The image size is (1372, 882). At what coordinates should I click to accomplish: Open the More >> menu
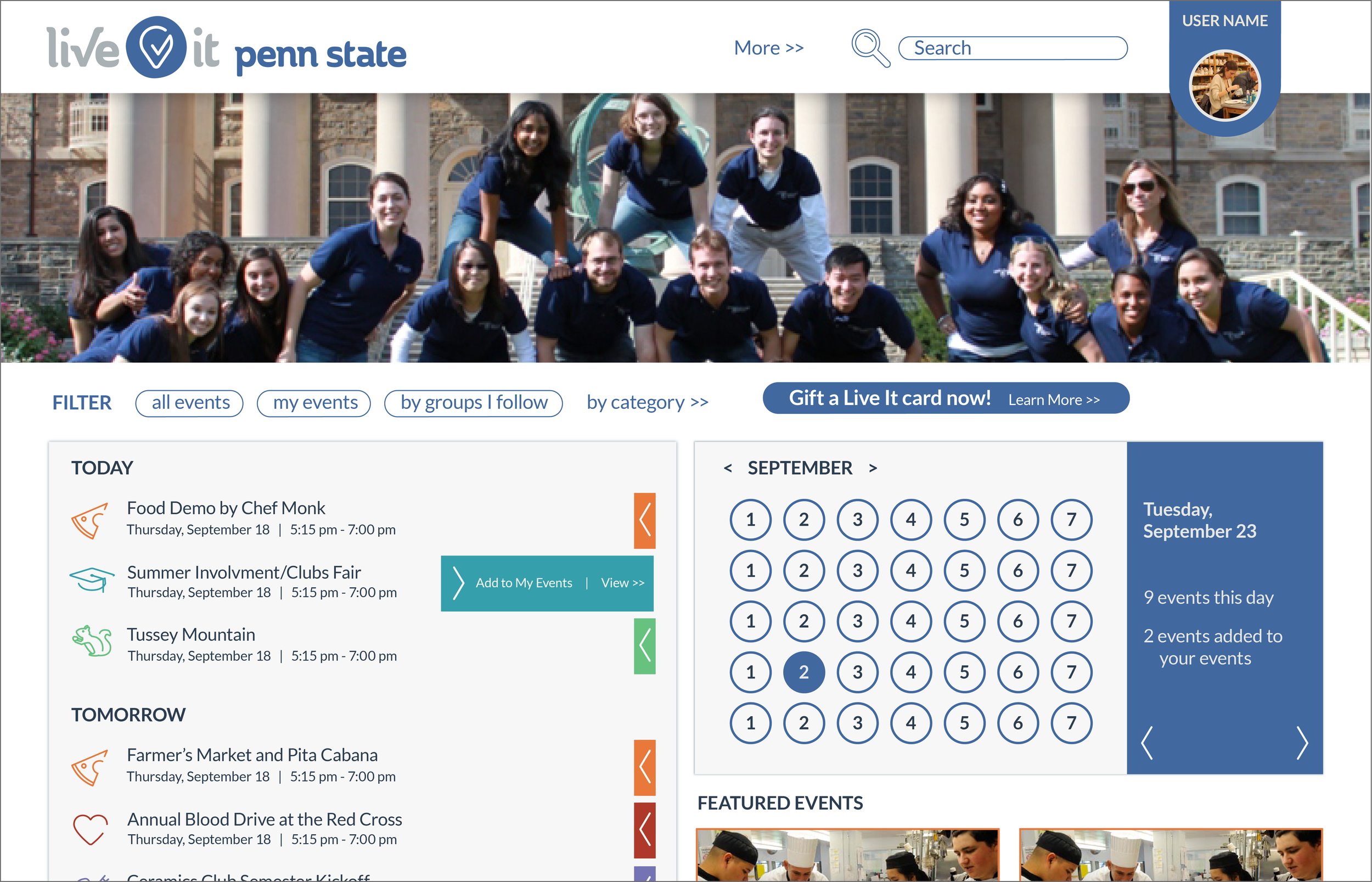(x=769, y=48)
